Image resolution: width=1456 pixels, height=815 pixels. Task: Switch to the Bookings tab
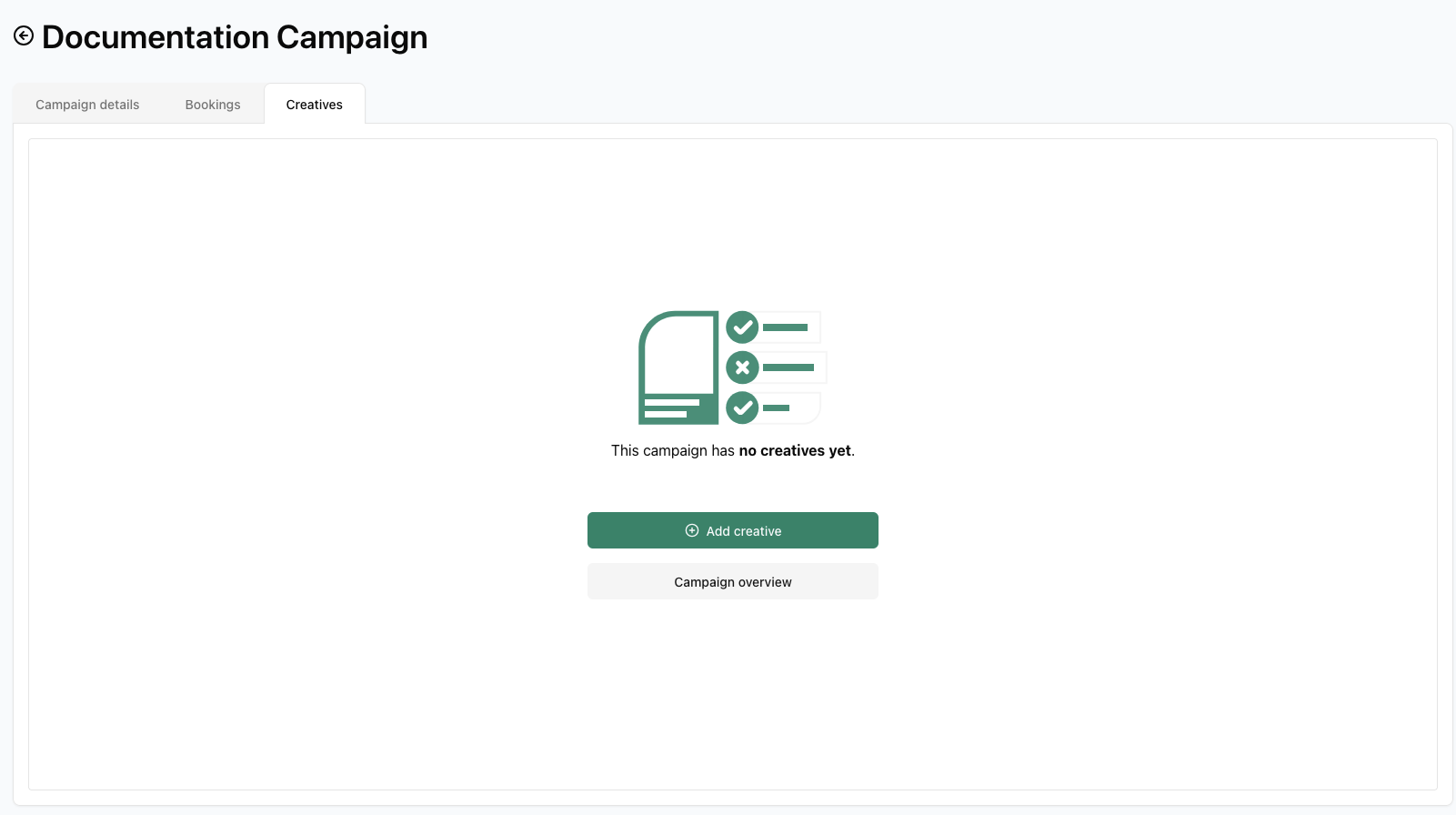[213, 105]
